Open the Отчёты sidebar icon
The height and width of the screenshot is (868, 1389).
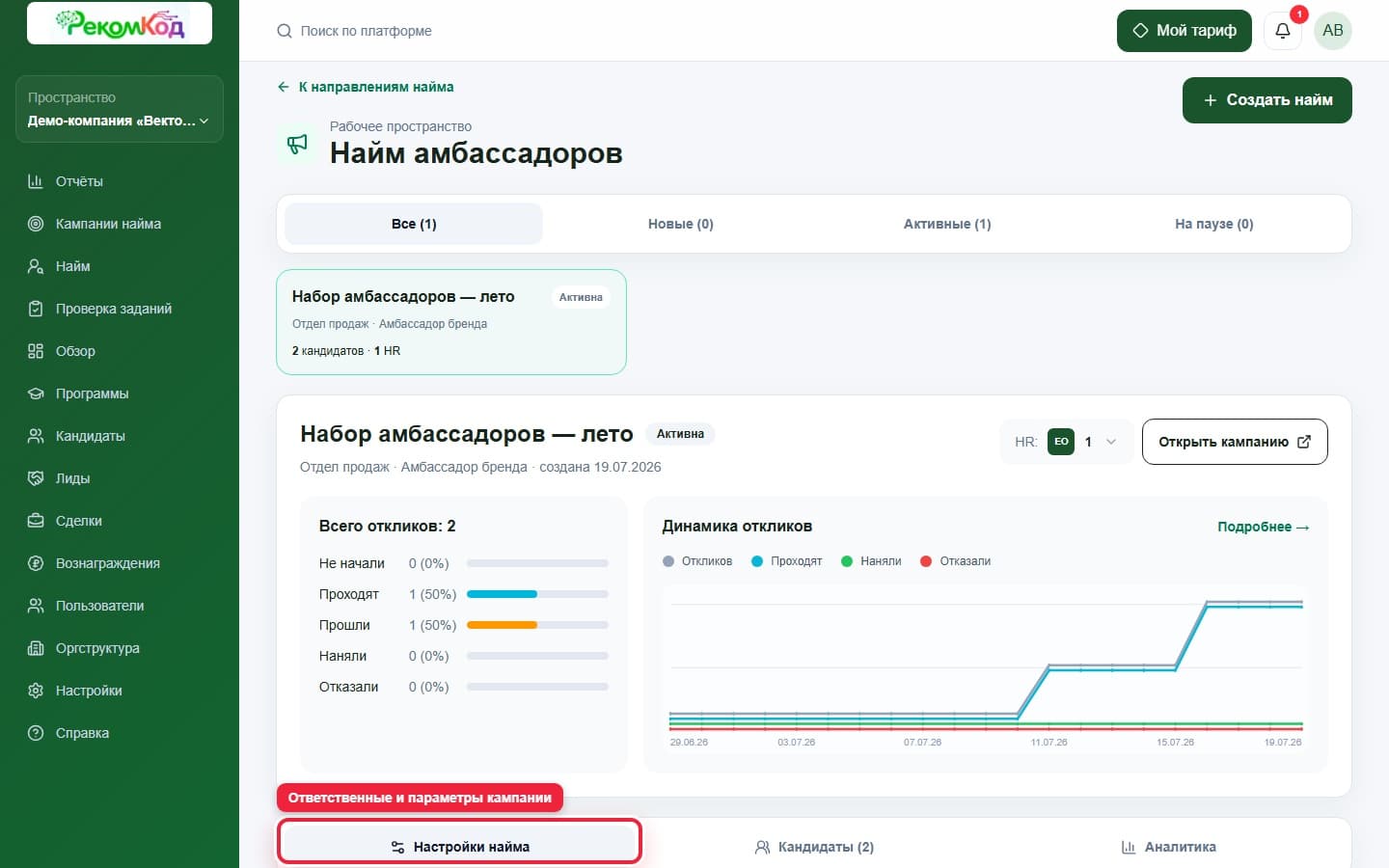tap(36, 181)
